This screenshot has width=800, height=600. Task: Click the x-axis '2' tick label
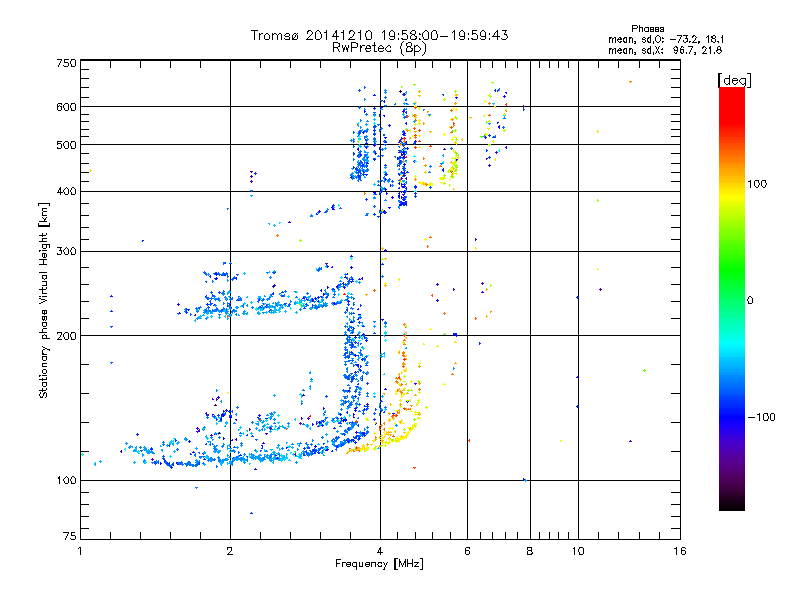coord(230,551)
